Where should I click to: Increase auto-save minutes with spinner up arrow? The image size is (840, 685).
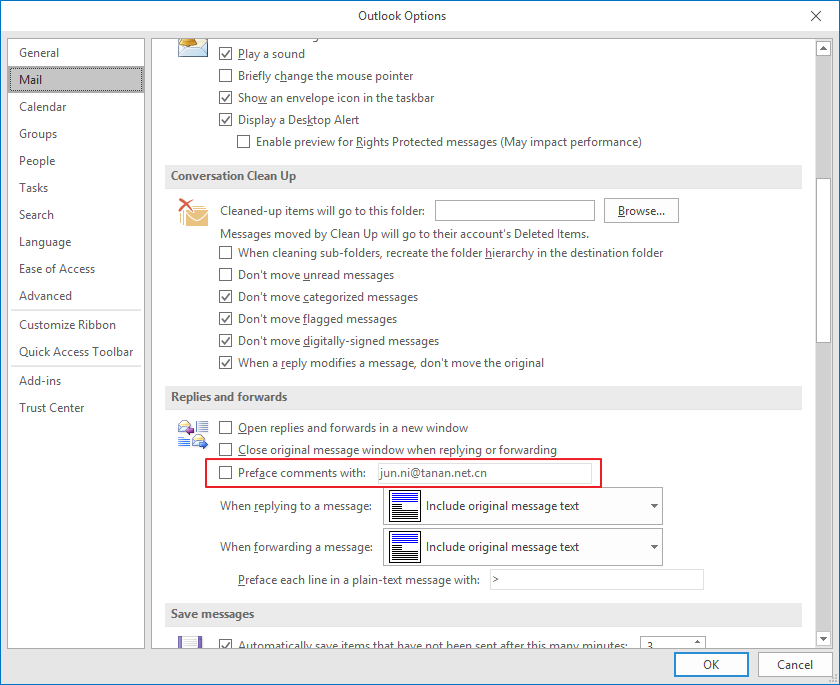point(697,641)
